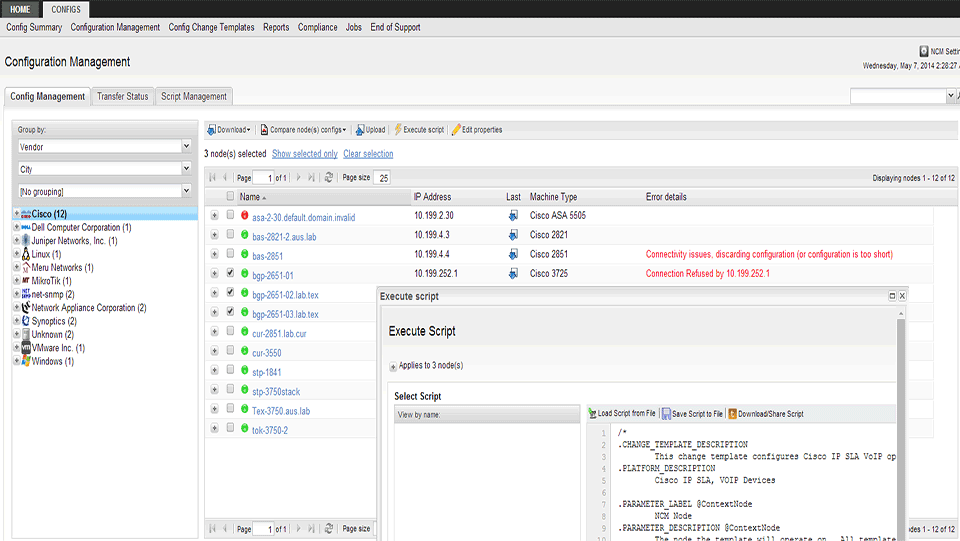
Task: Click Download/Share Script icon
Action: 732,414
